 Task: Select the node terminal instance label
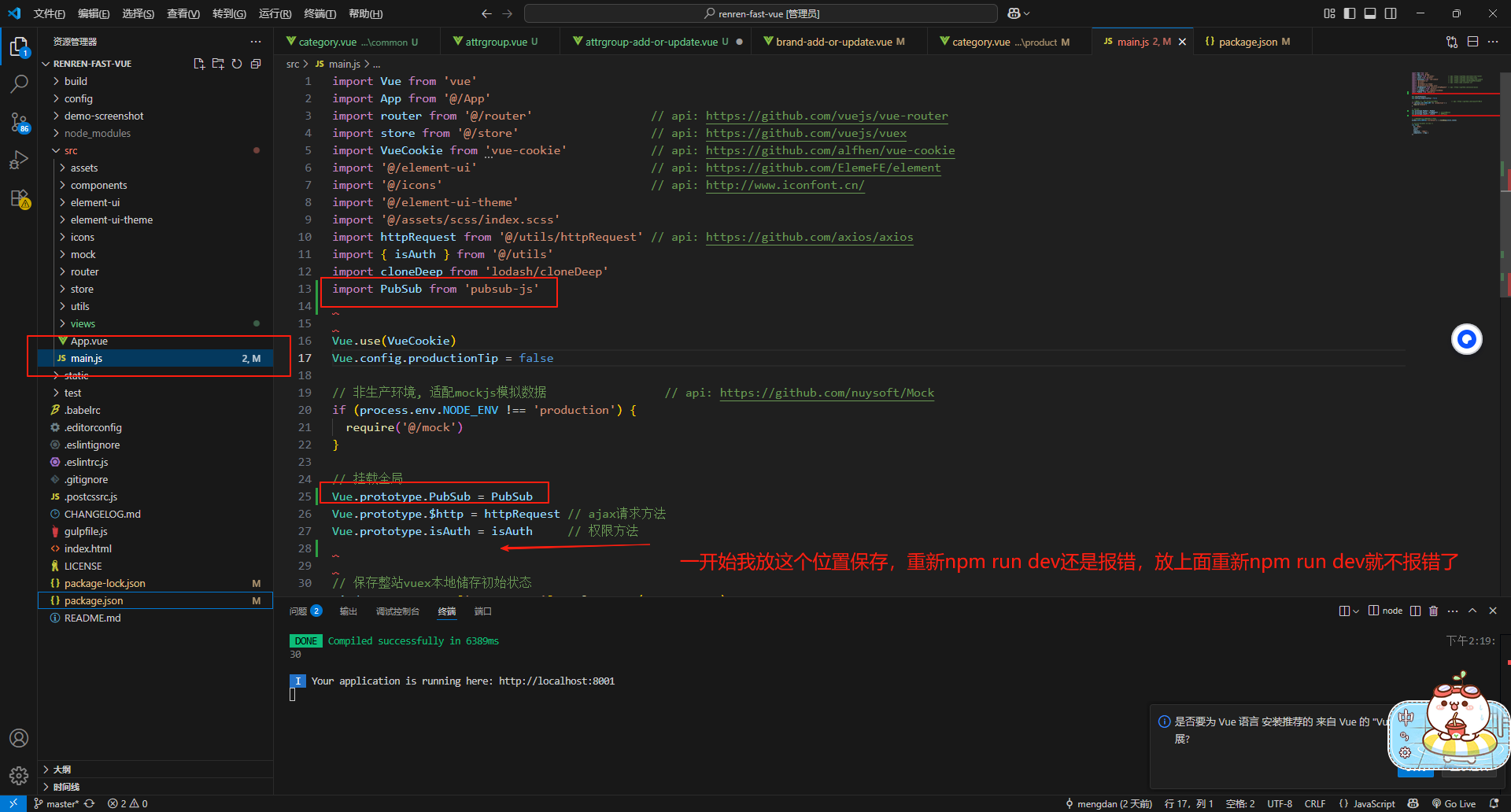[x=1385, y=611]
